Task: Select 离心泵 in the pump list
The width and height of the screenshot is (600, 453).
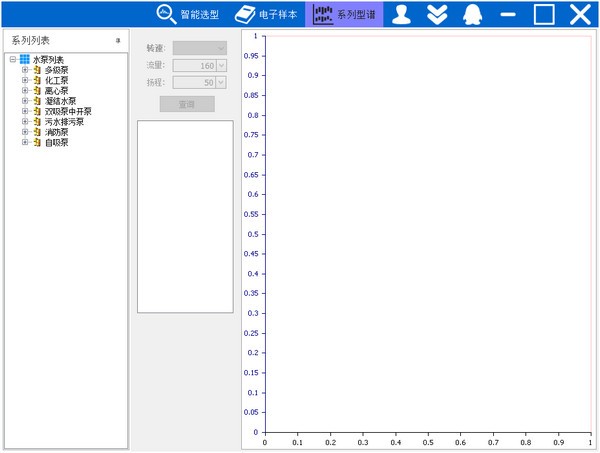Action: click(56, 91)
